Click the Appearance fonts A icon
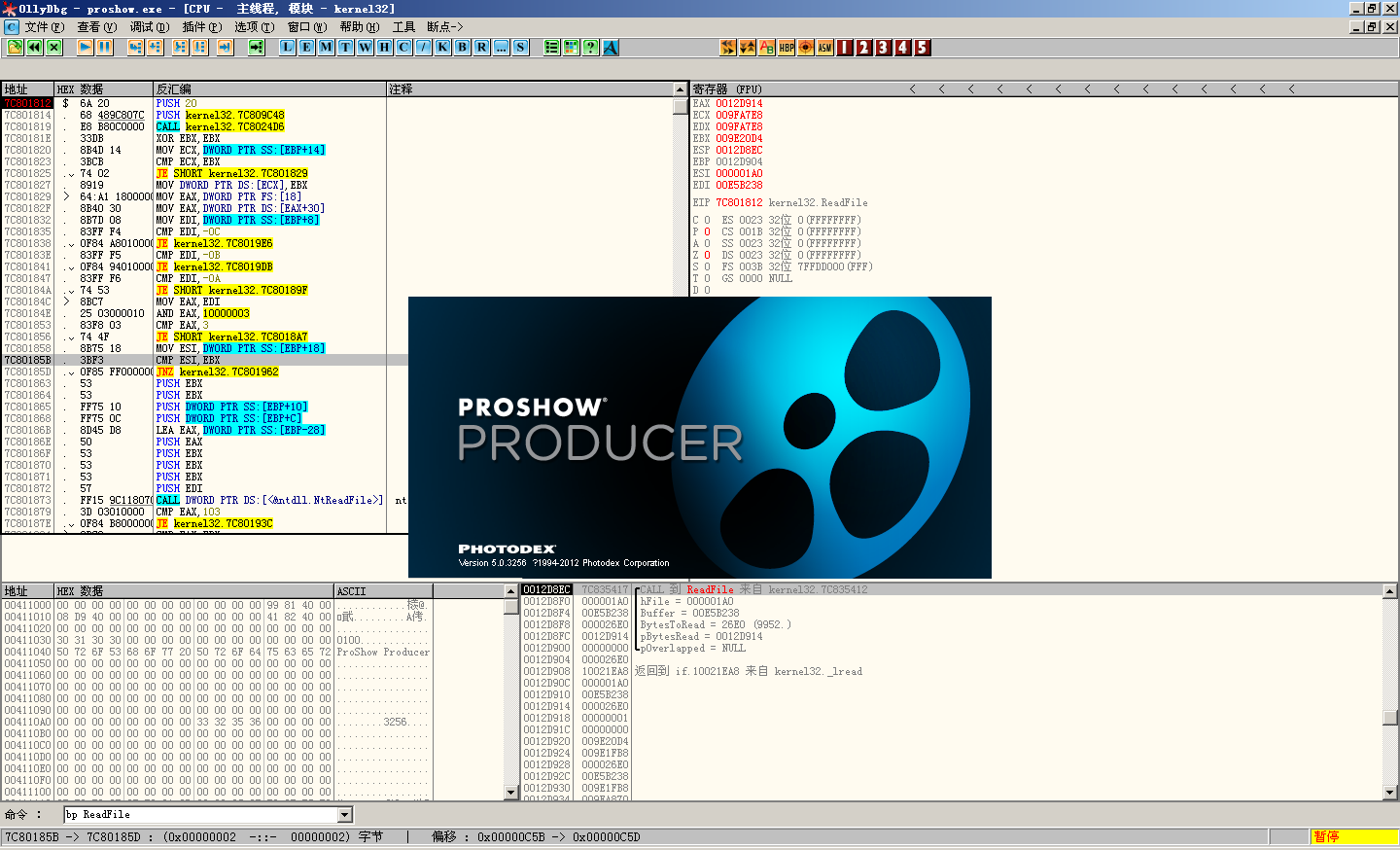The height and width of the screenshot is (850, 1400). click(610, 47)
